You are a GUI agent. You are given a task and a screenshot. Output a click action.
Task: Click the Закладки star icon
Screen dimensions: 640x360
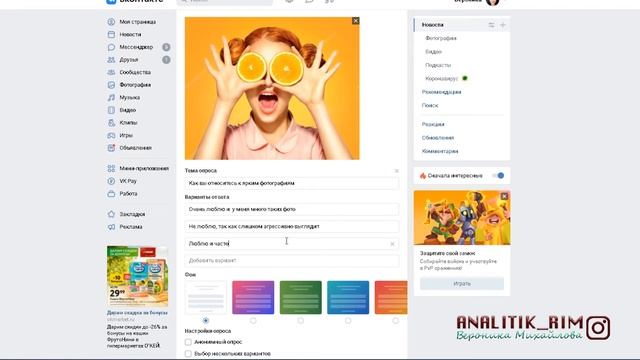tap(111, 214)
